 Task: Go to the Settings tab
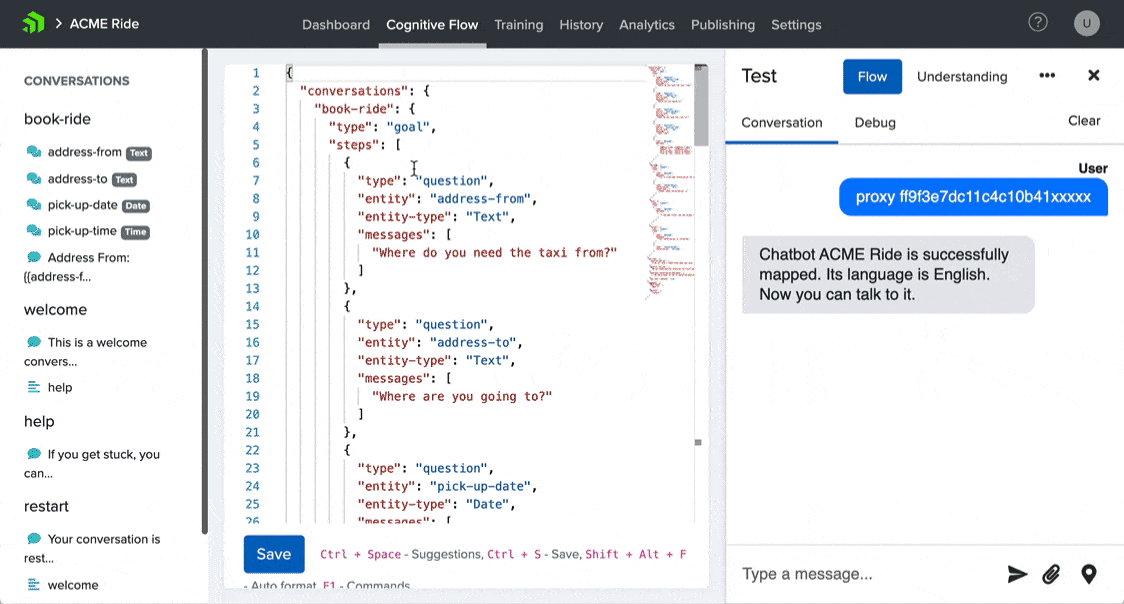click(x=796, y=24)
